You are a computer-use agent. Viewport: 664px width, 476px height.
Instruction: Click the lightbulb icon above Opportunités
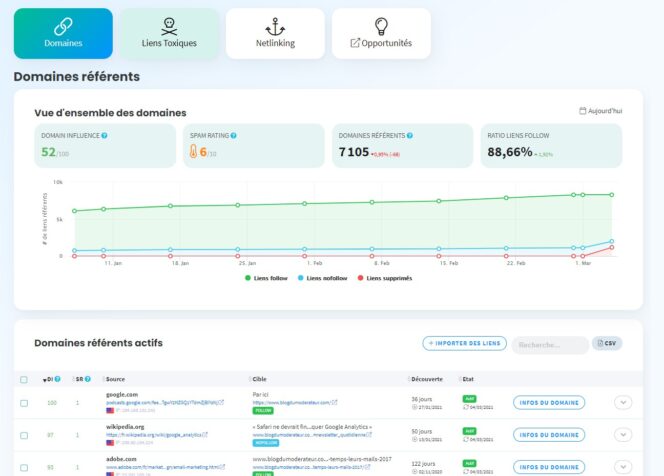tap(381, 26)
